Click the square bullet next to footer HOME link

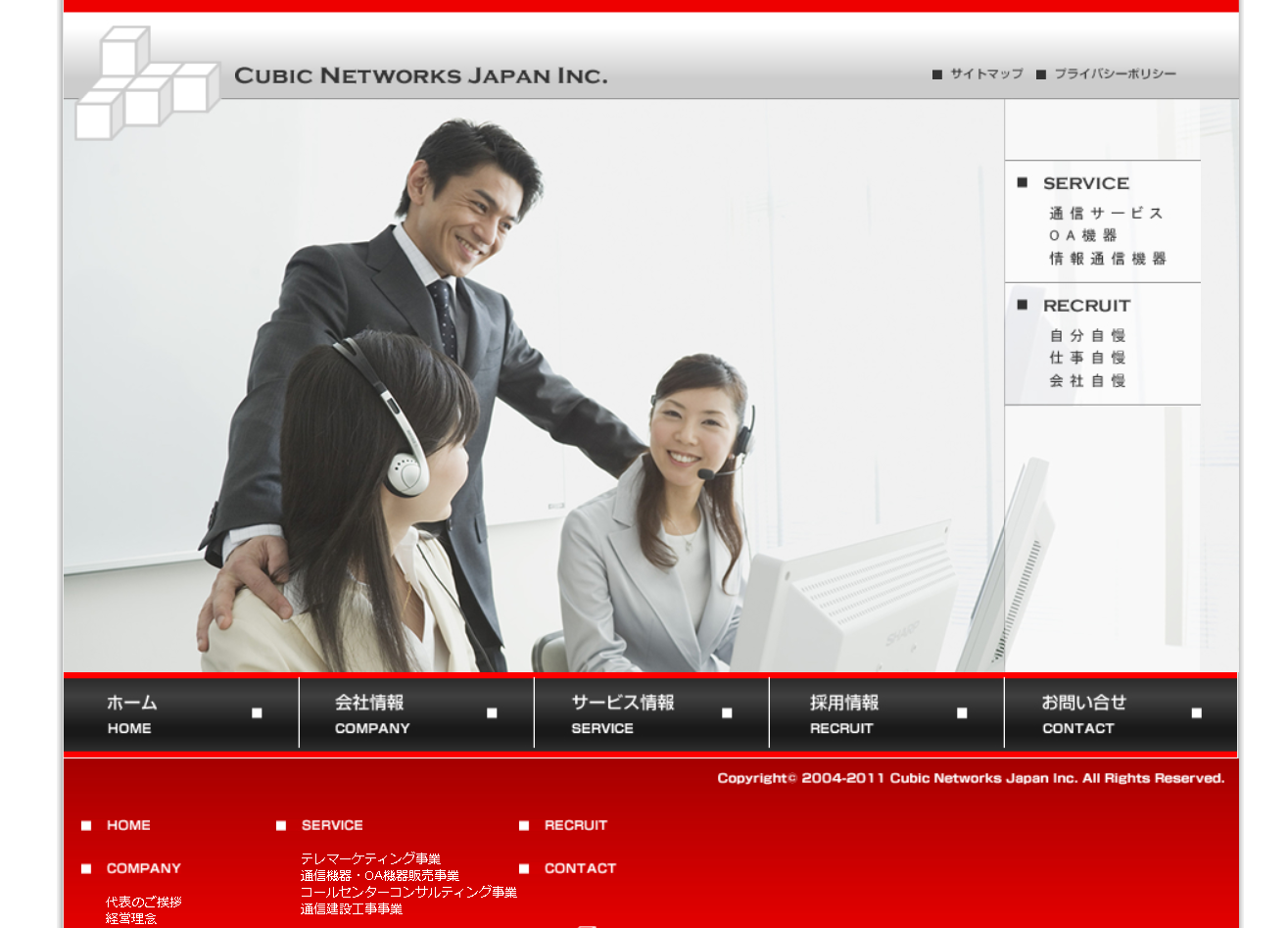(x=85, y=825)
